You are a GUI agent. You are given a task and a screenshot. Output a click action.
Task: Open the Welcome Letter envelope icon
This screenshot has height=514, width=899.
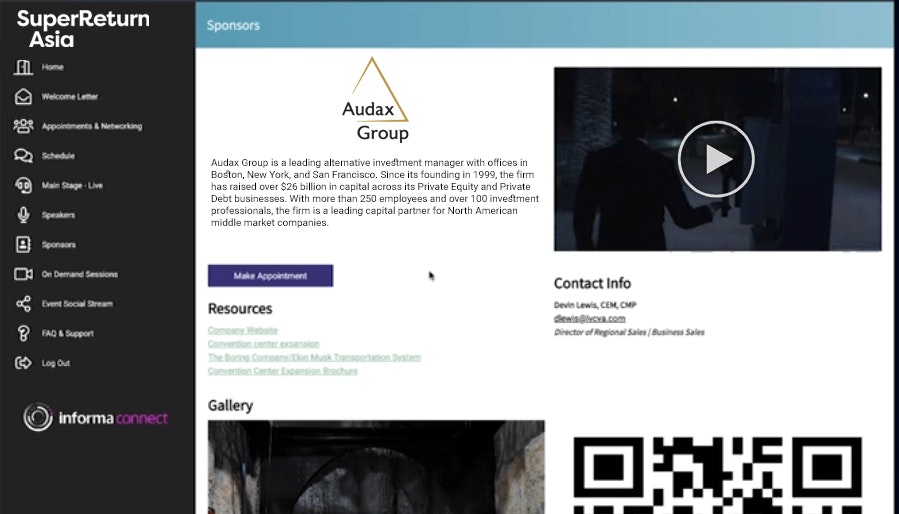(x=23, y=96)
